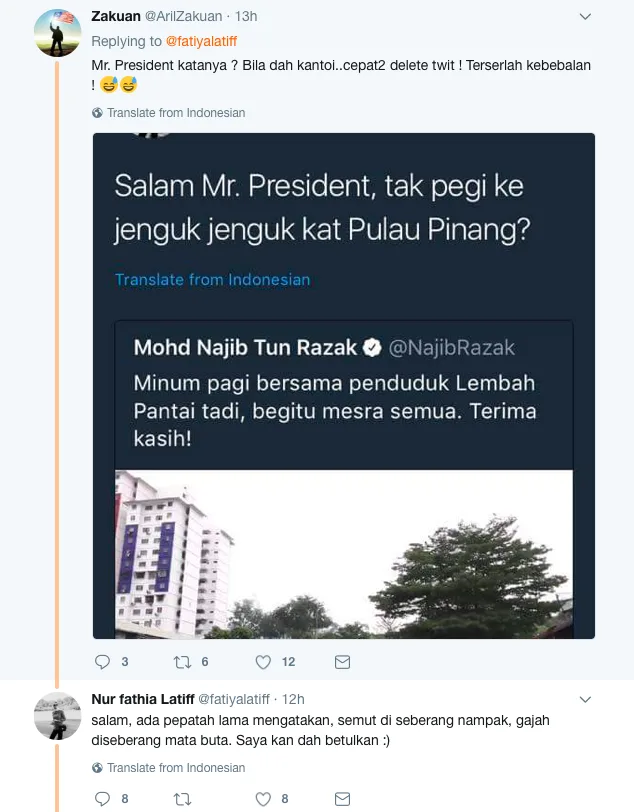The image size is (634, 812).
Task: Click the 12h timestamp on Nur fathia's tweet
Action: pyautogui.click(x=293, y=699)
